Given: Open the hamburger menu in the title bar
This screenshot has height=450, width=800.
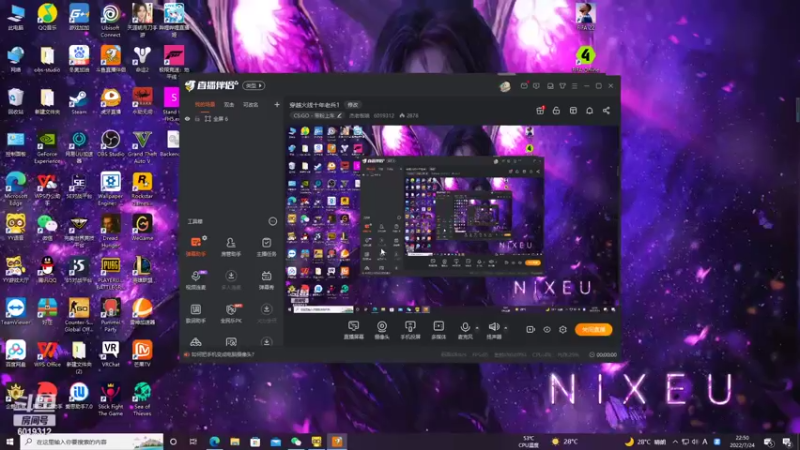Looking at the screenshot, I should pyautogui.click(x=574, y=86).
